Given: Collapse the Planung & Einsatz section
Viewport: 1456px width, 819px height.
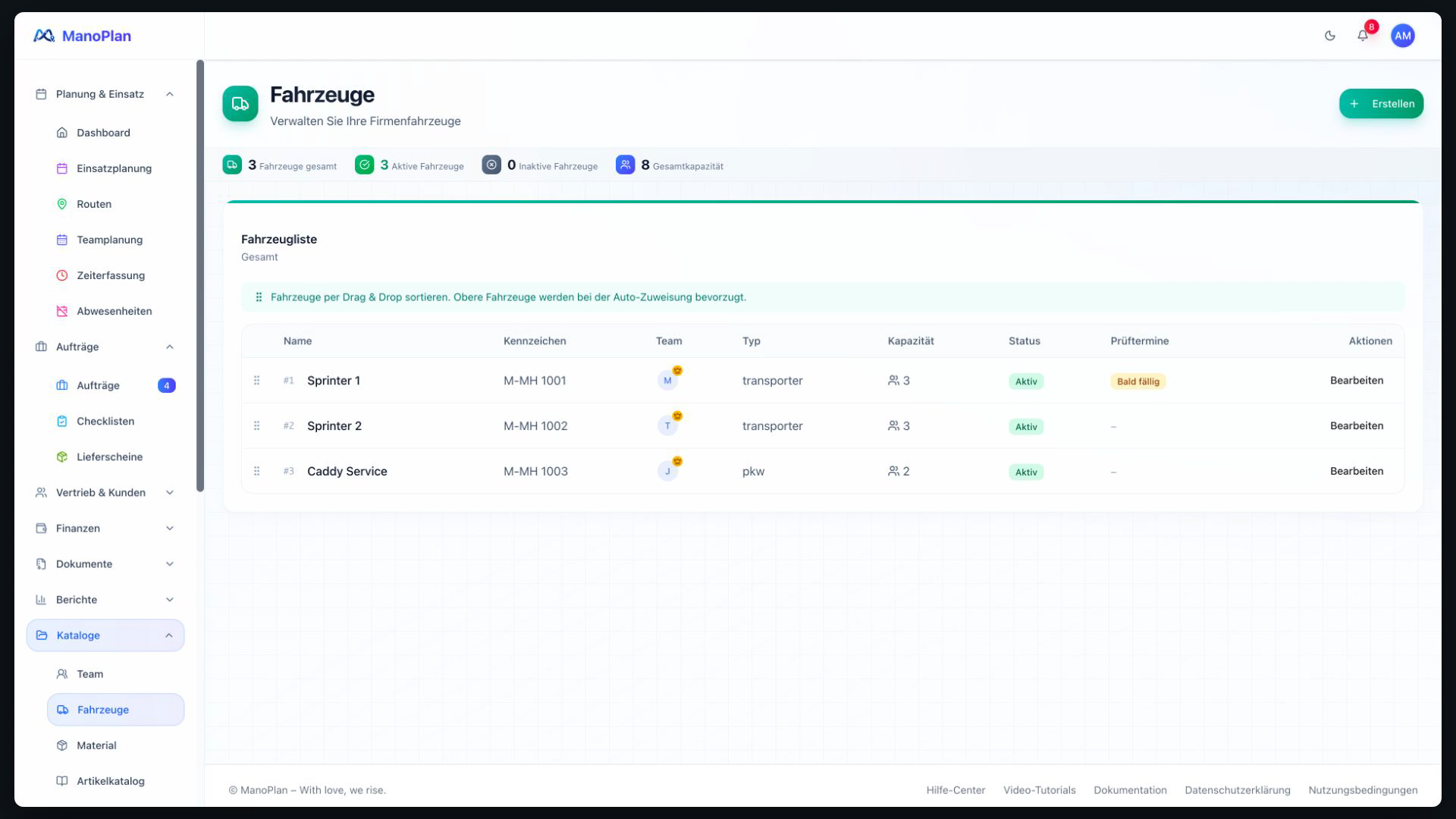Looking at the screenshot, I should (x=105, y=94).
